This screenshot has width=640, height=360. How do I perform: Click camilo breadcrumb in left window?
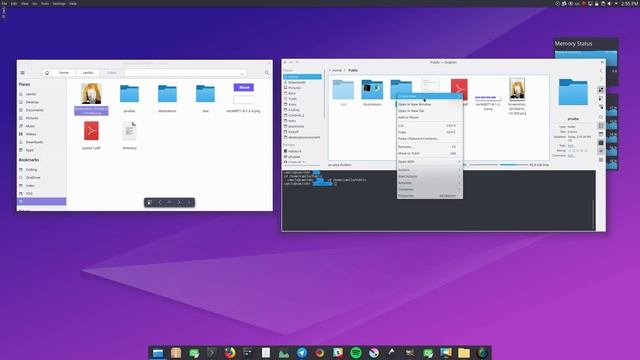tap(88, 73)
